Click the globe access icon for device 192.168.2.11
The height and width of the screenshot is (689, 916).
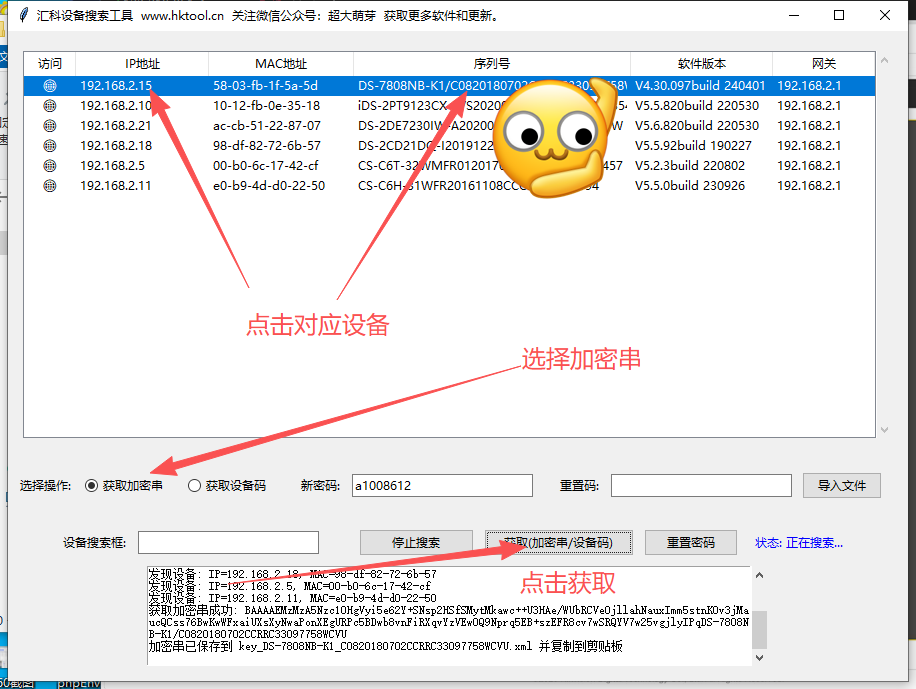tap(49, 185)
